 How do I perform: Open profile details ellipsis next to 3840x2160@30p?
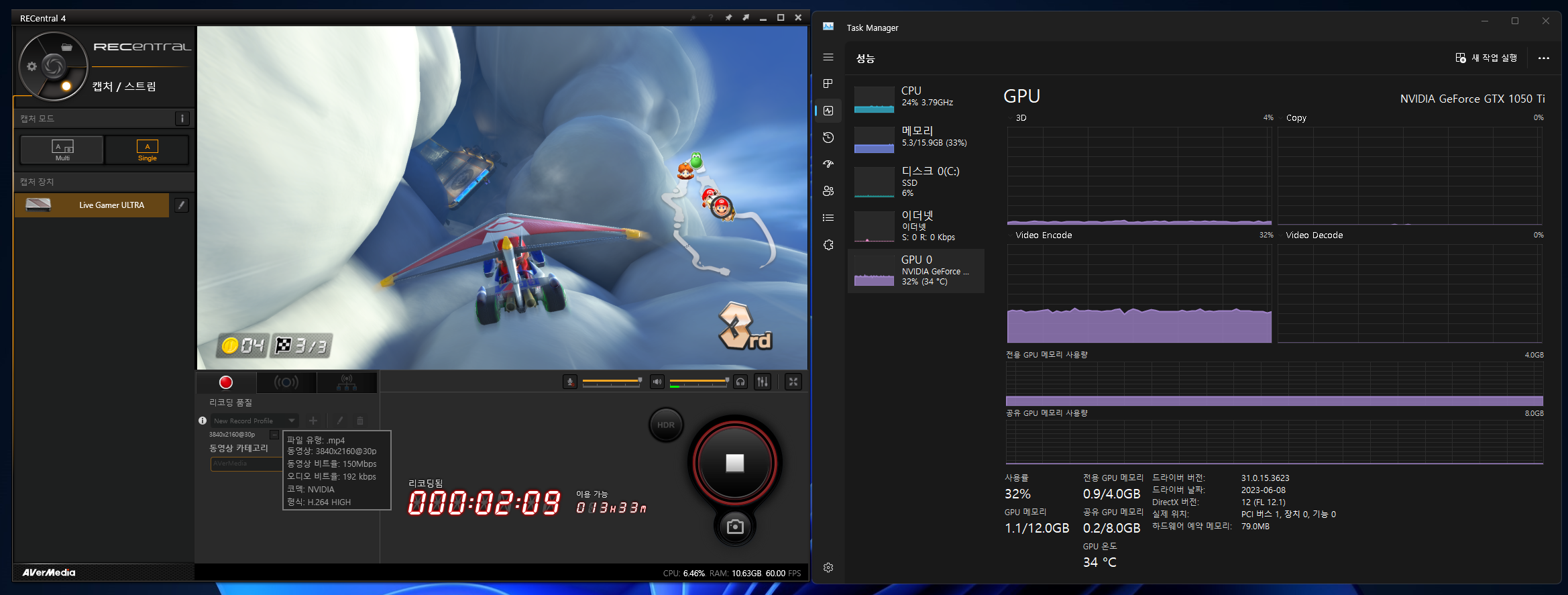click(274, 435)
